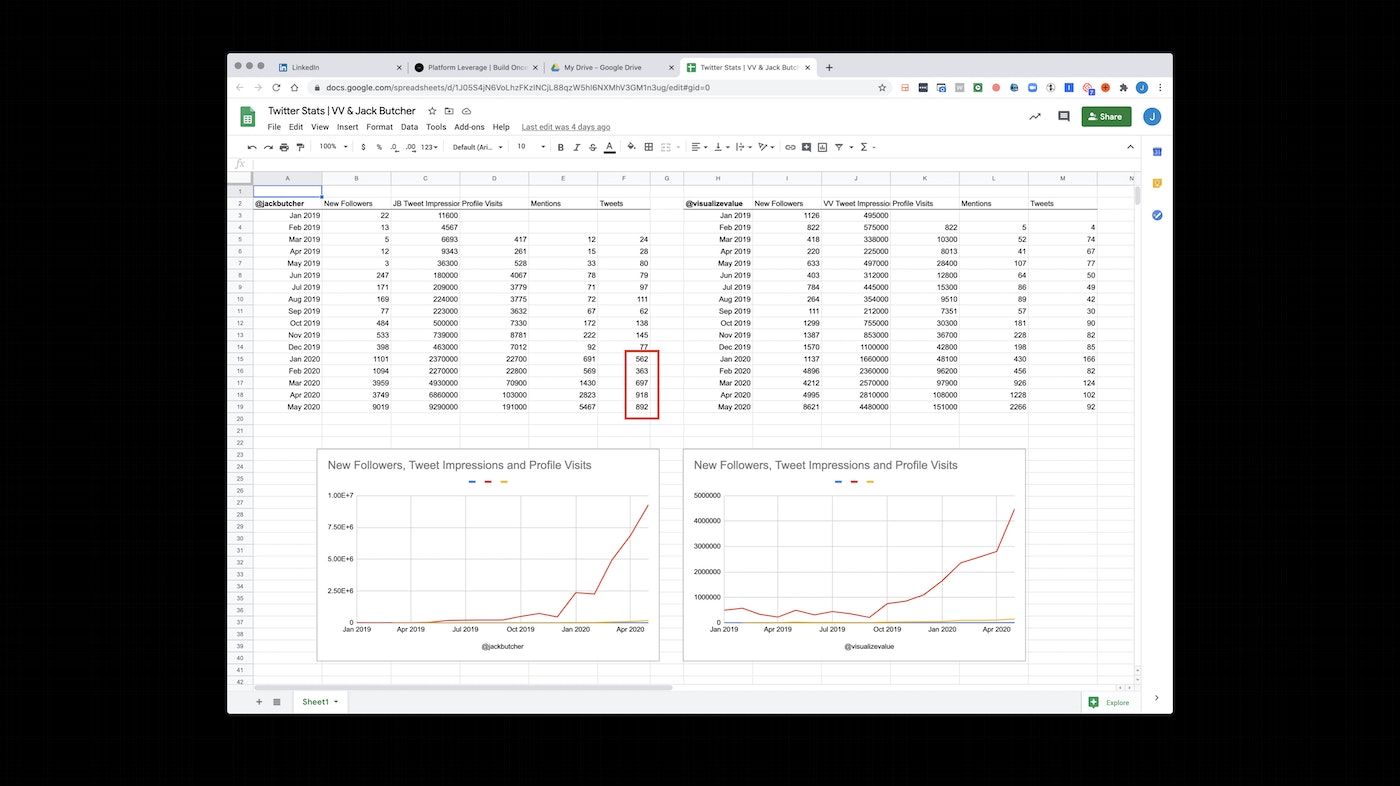Click the browser reload button
This screenshot has height=786, width=1400.
[x=276, y=88]
